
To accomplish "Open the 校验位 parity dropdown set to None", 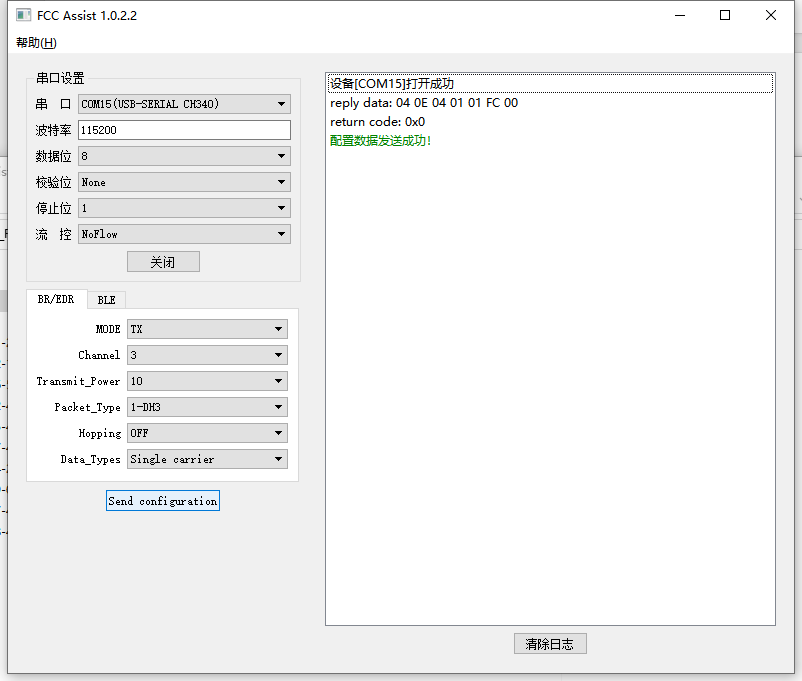I will pos(184,182).
